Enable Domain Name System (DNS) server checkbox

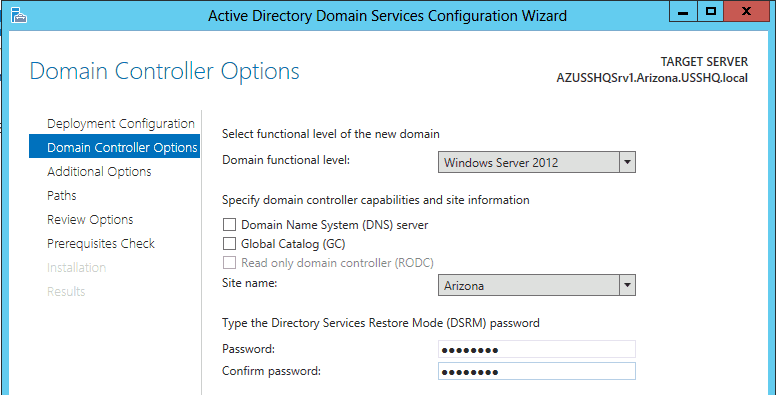point(229,225)
